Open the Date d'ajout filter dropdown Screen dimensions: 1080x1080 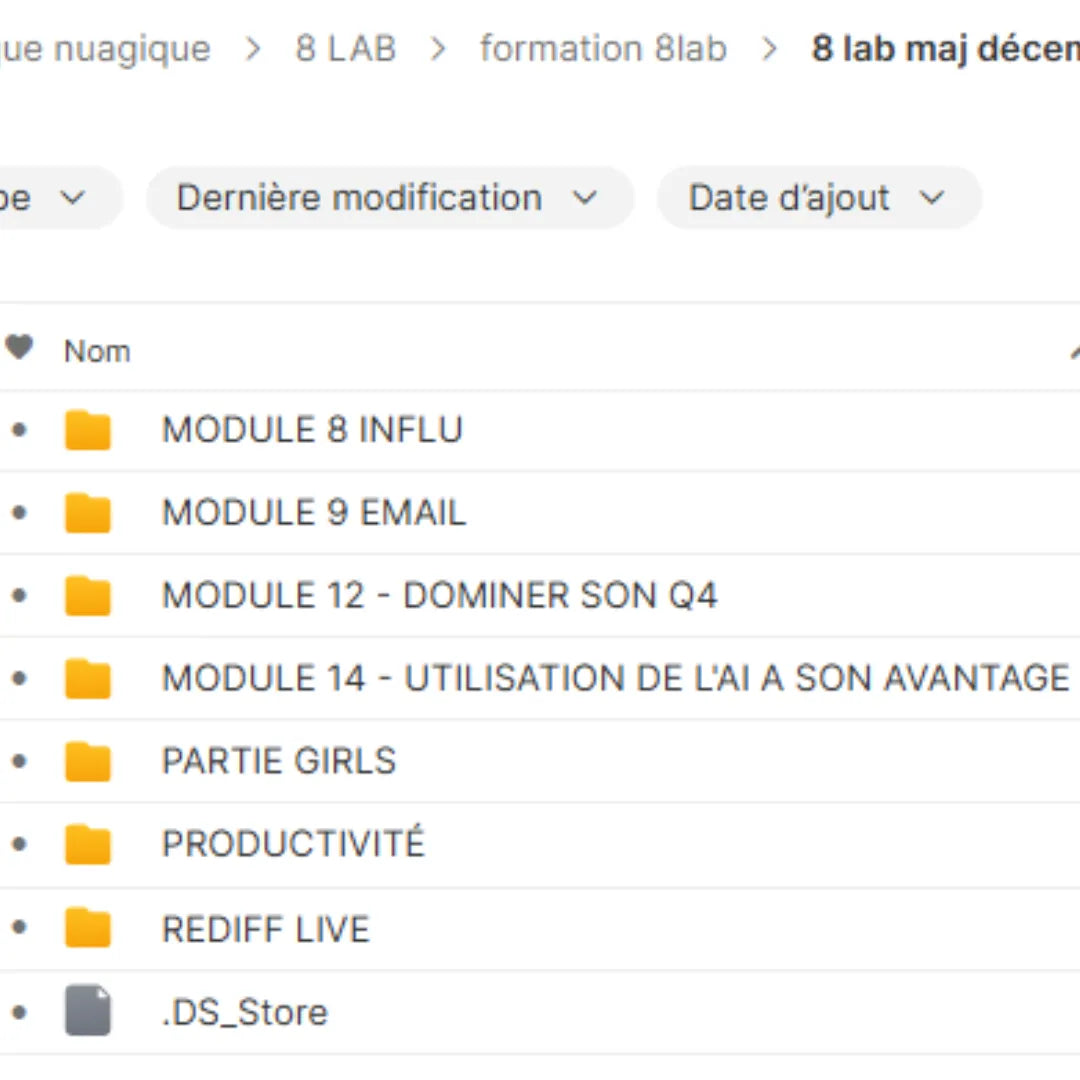tap(818, 198)
